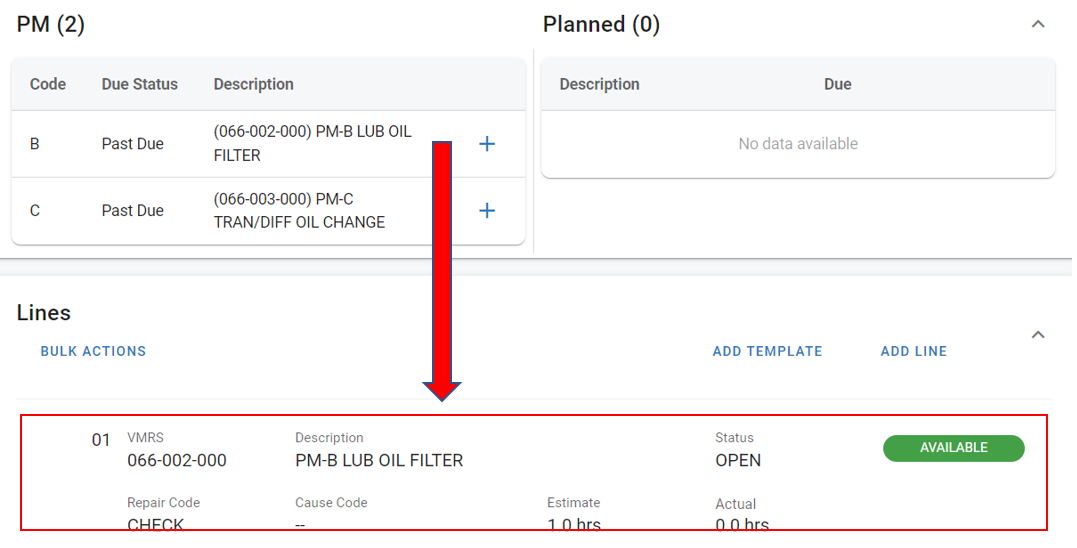The width and height of the screenshot is (1077, 548).
Task: Open the BULK ACTIONS menu
Action: (93, 351)
